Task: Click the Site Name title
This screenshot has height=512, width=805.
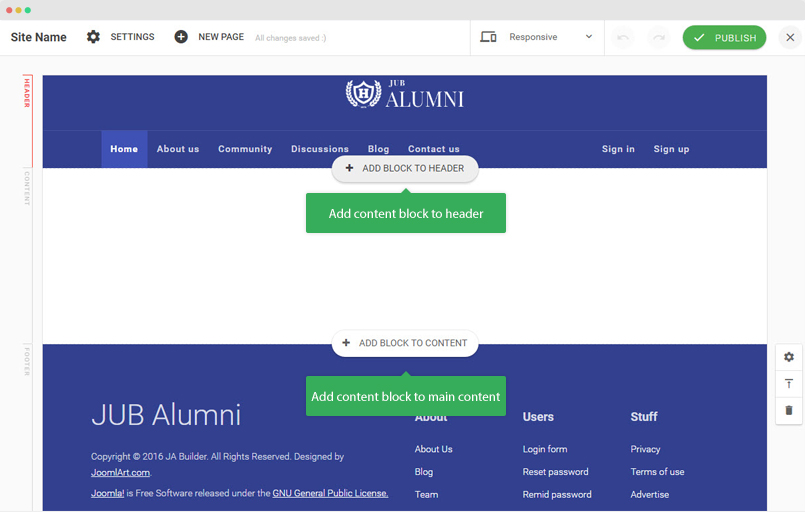Action: click(x=39, y=37)
